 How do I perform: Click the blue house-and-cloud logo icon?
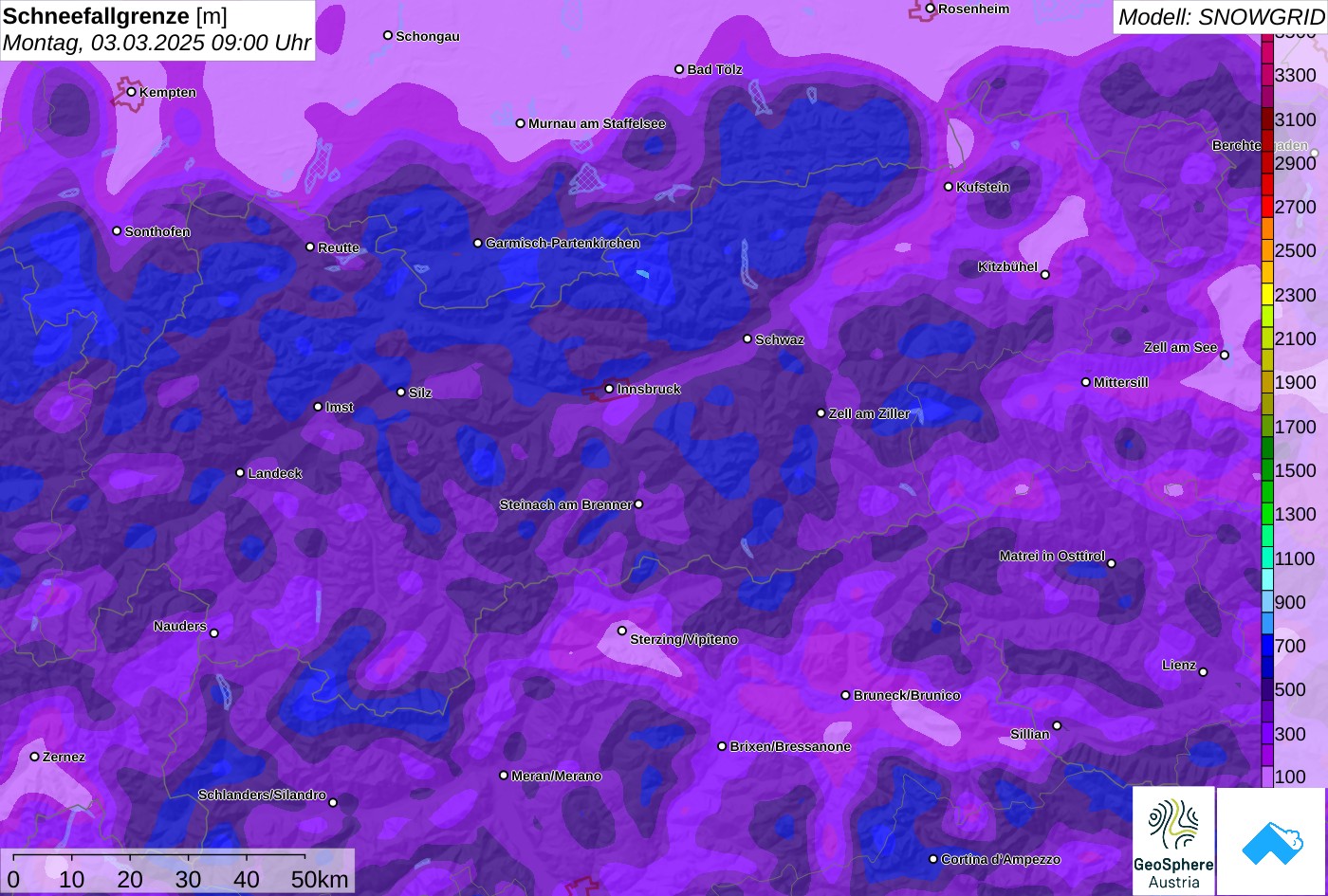coord(1271,841)
